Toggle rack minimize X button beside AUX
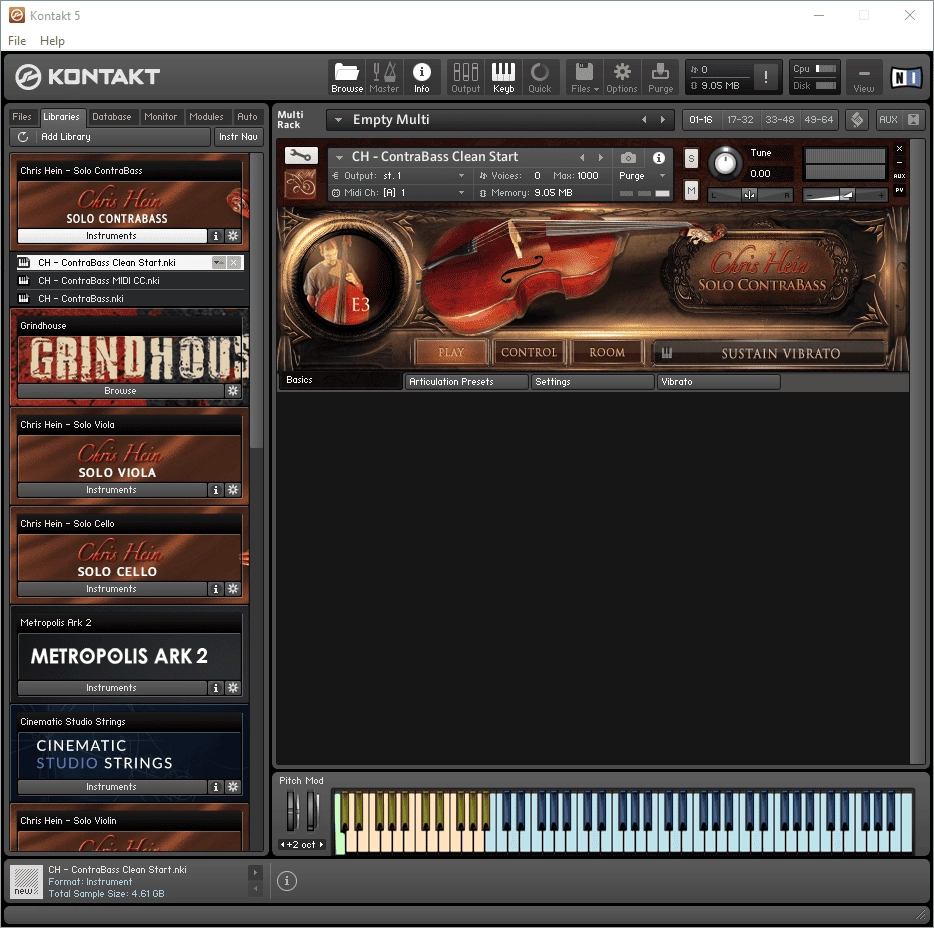The image size is (934, 928). tap(913, 120)
